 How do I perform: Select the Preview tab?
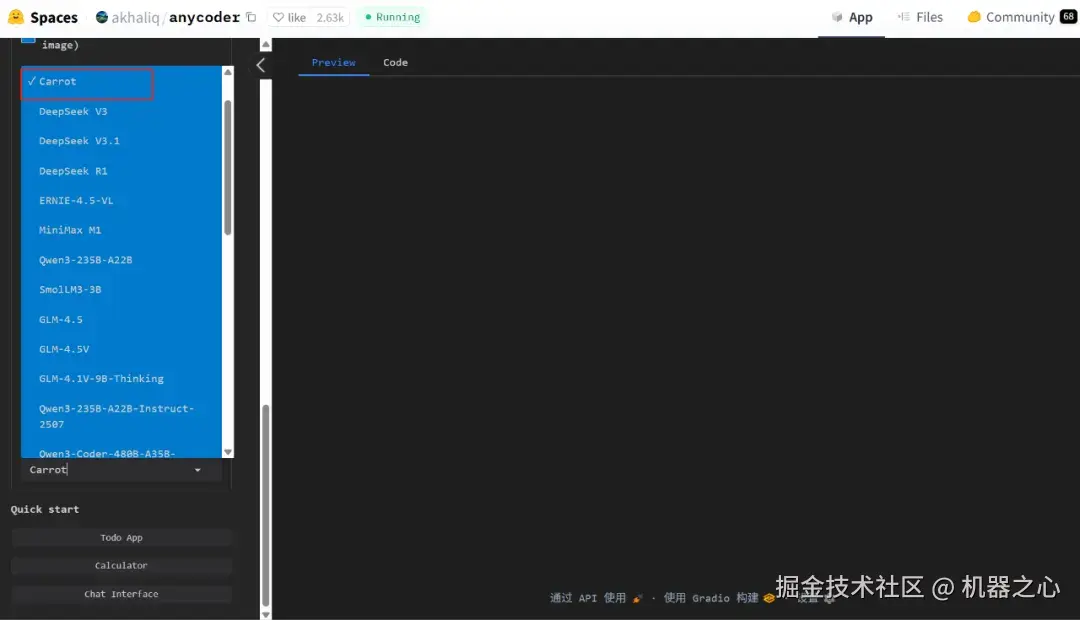(x=333, y=62)
